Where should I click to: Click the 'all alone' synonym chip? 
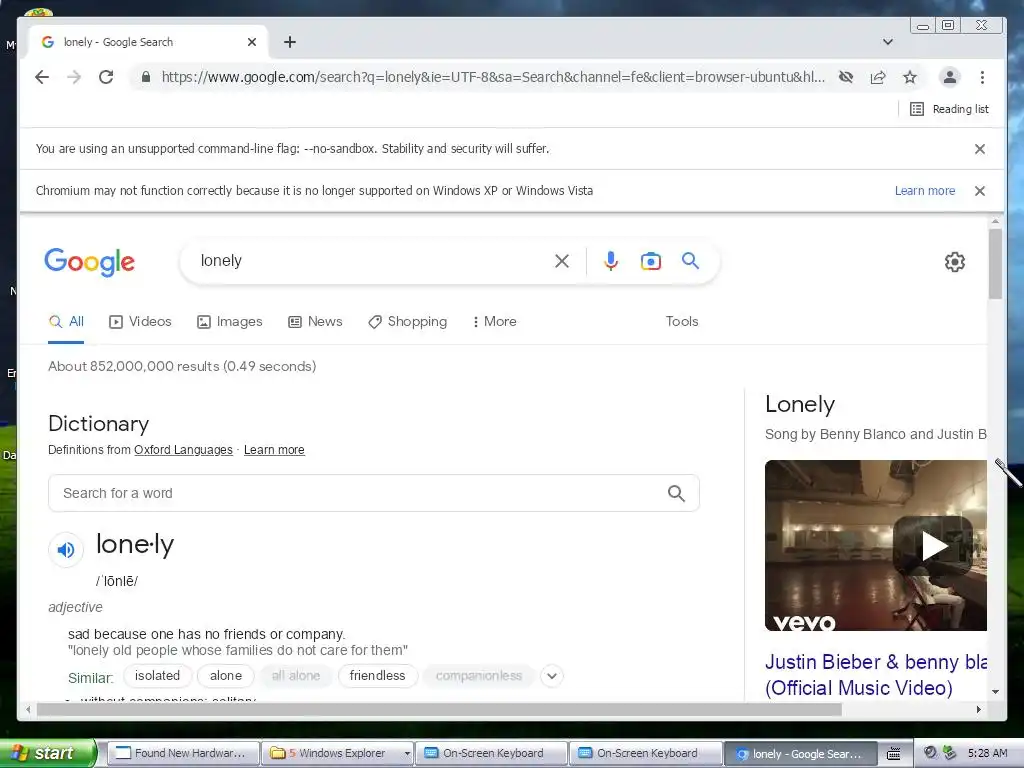click(296, 676)
